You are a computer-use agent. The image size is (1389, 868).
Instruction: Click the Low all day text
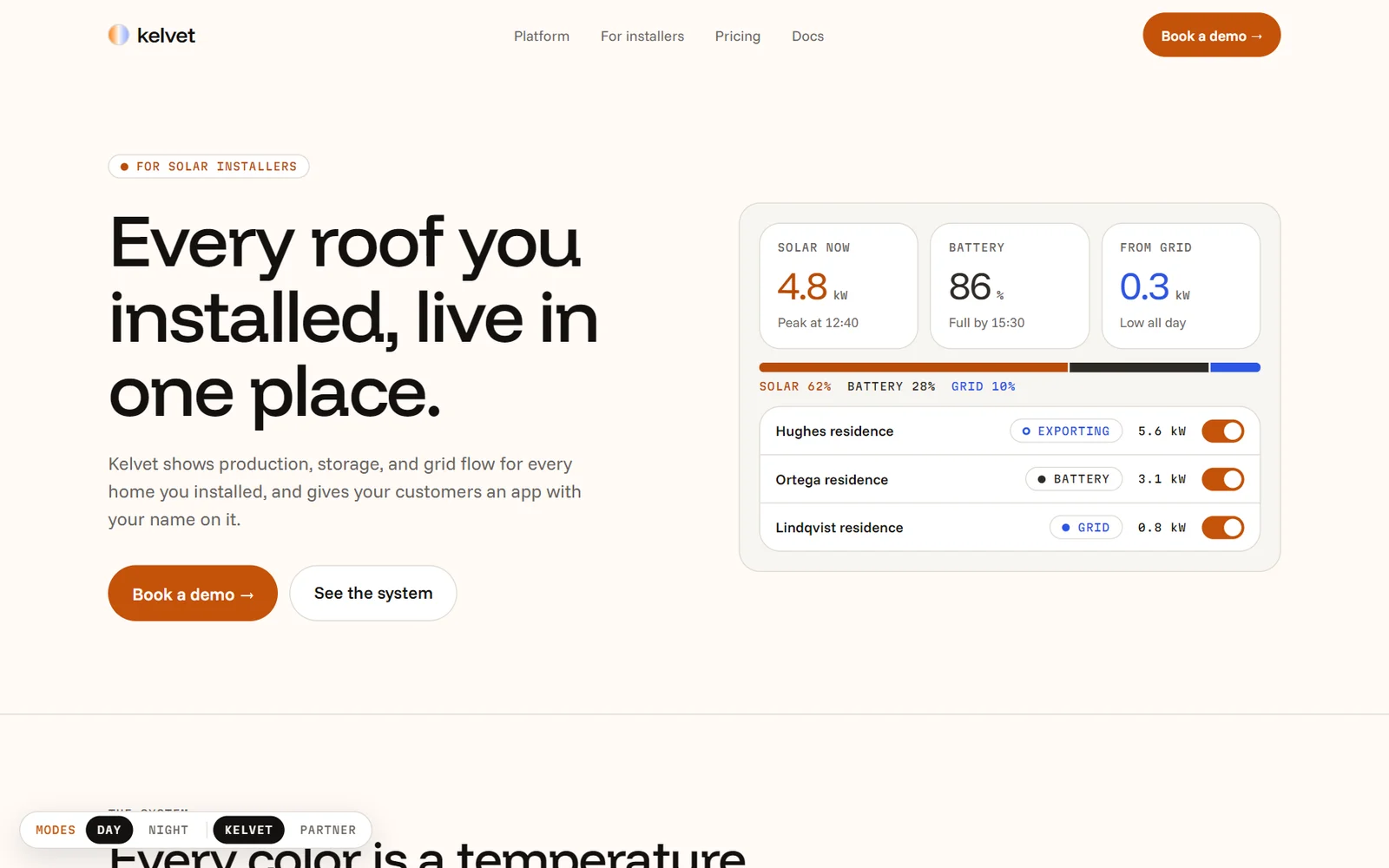(1153, 323)
